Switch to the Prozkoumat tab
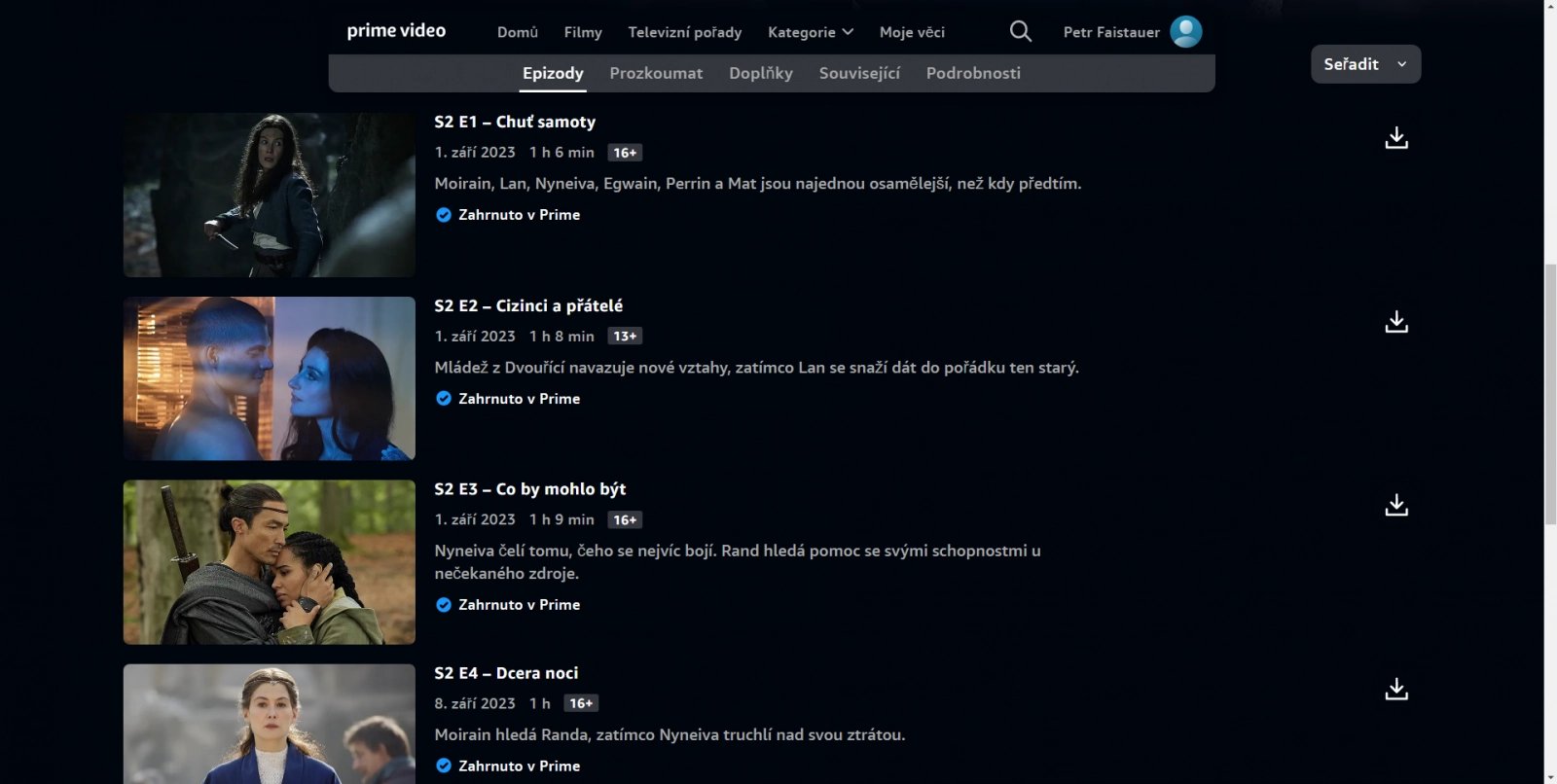The height and width of the screenshot is (784, 1557). [656, 73]
